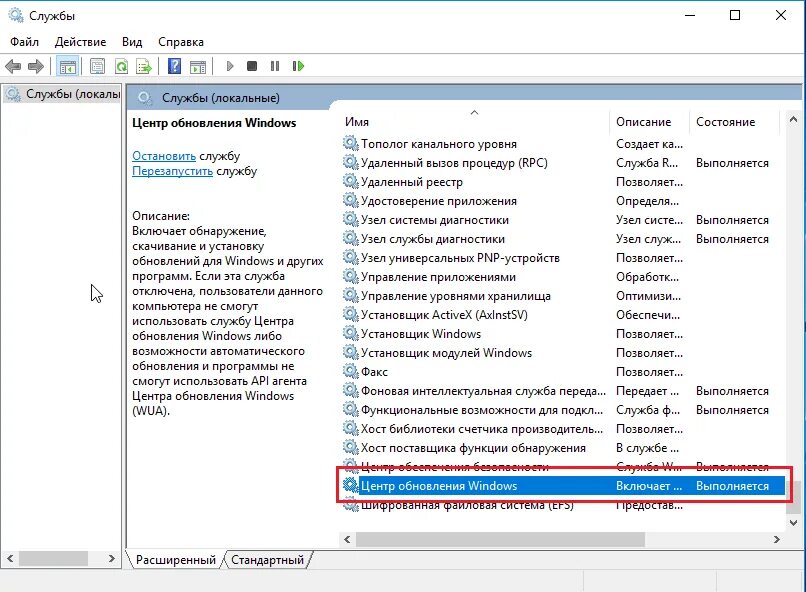
Task: Click gear icon of Удаленный реестр
Action: coord(351,181)
